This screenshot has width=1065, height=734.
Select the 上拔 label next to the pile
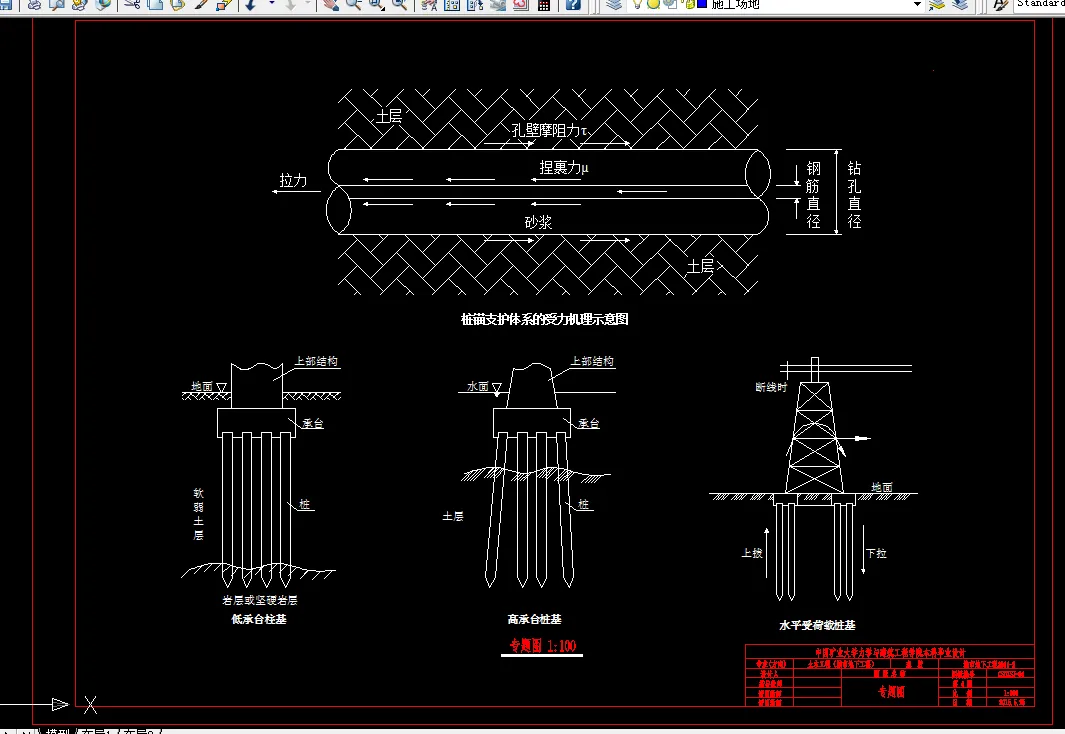click(752, 553)
